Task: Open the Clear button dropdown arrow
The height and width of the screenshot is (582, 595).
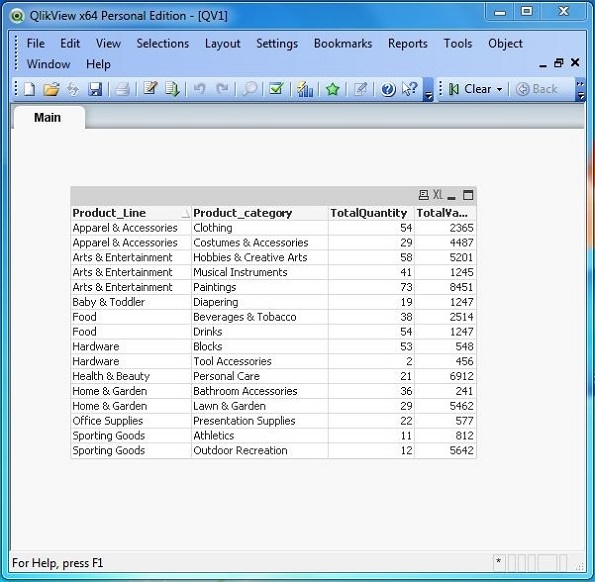Action: pyautogui.click(x=499, y=90)
